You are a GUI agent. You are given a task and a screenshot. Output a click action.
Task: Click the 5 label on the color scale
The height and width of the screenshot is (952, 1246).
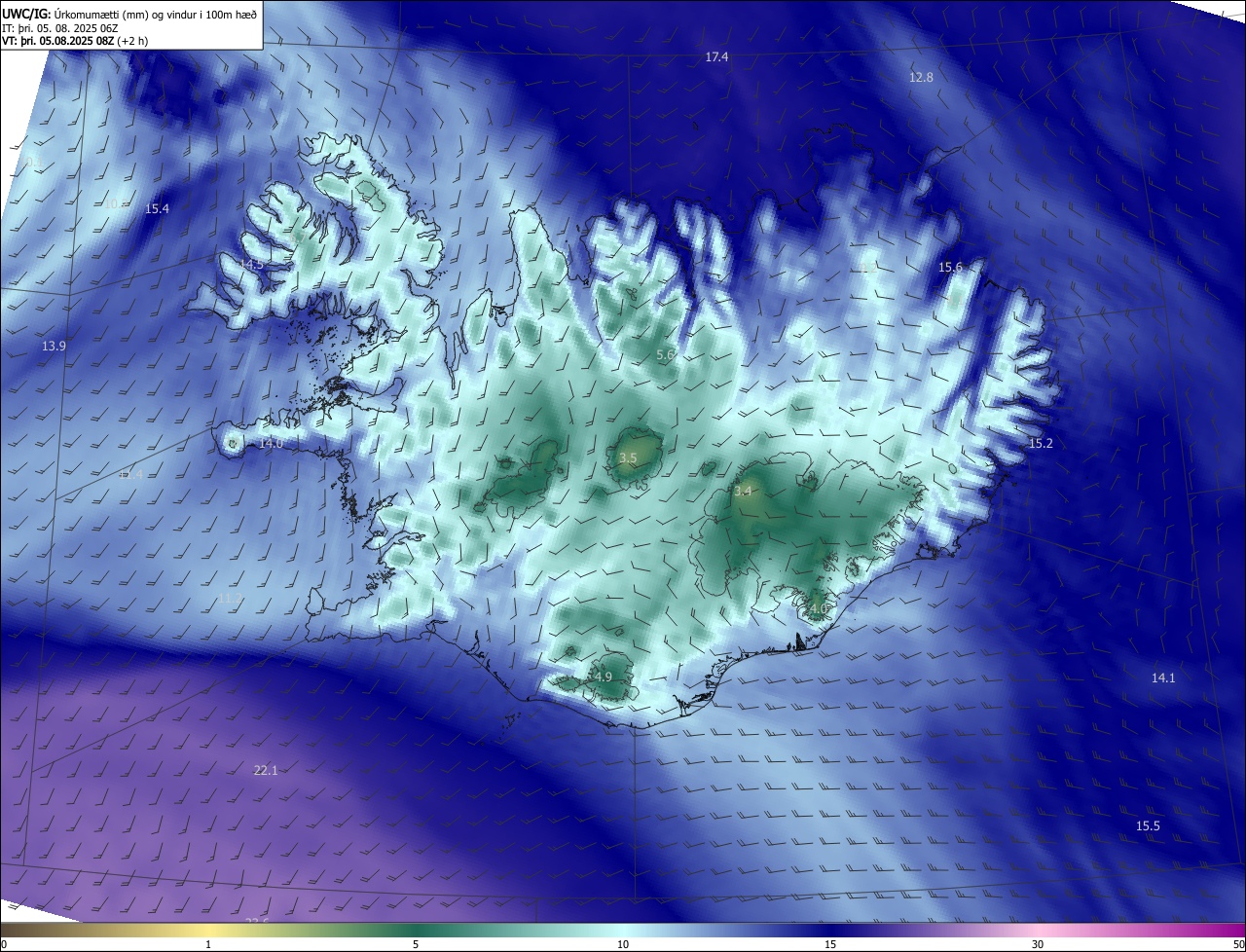coord(416,944)
